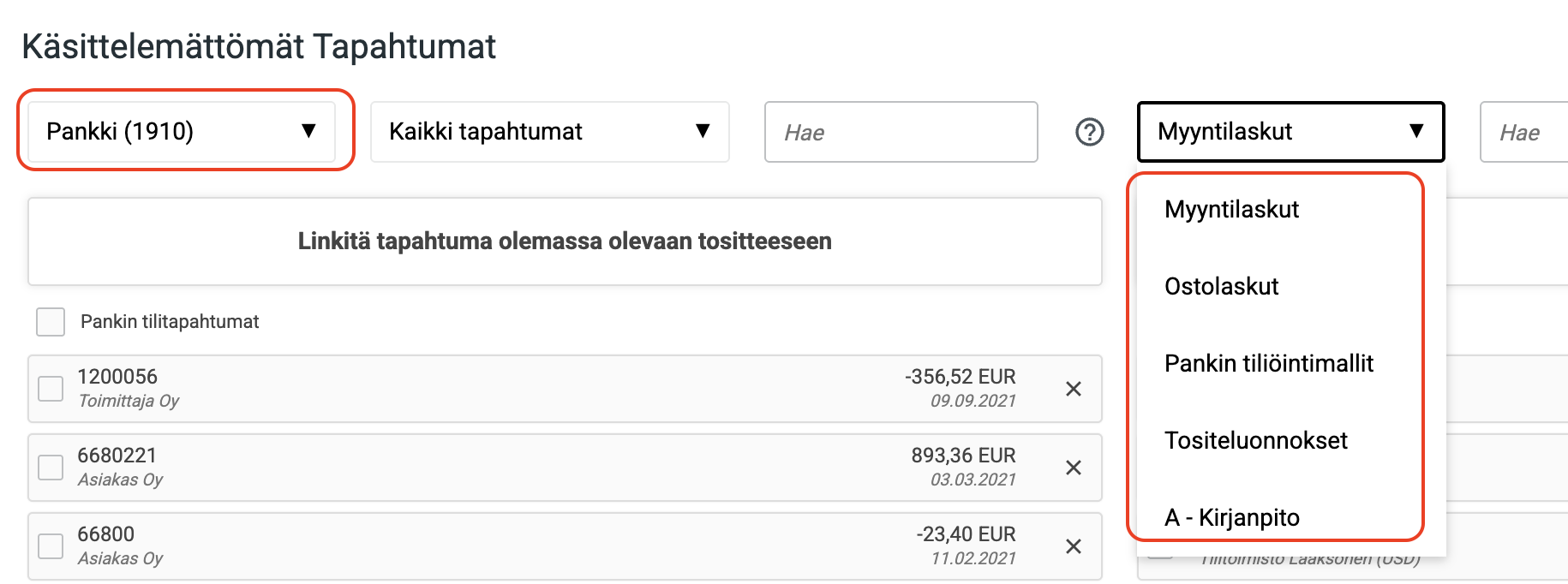The image size is (1568, 584).
Task: Choose the A - Kirjanpito option
Action: pyautogui.click(x=1231, y=517)
